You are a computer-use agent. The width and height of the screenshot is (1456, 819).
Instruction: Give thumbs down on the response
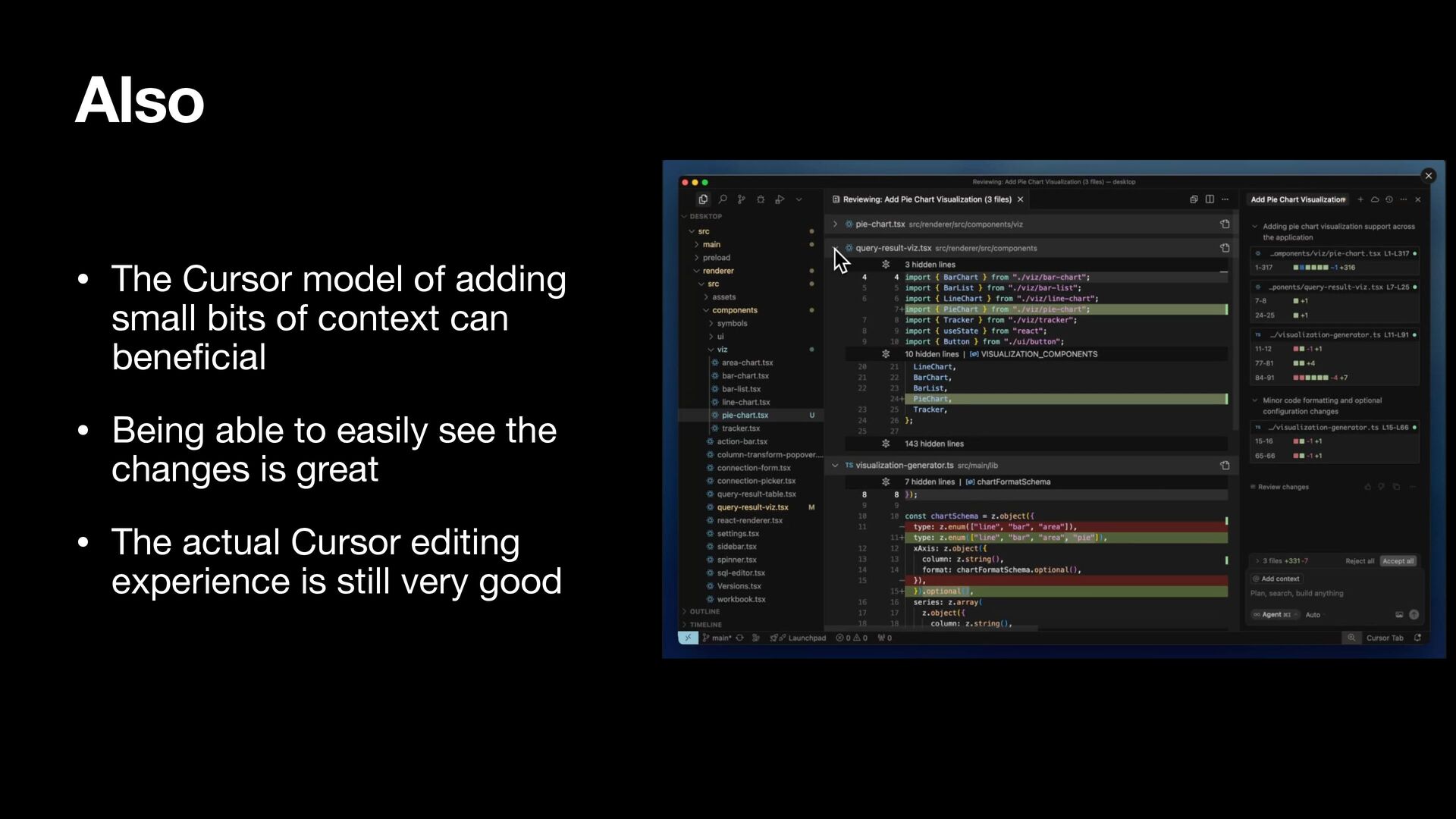point(1382,487)
